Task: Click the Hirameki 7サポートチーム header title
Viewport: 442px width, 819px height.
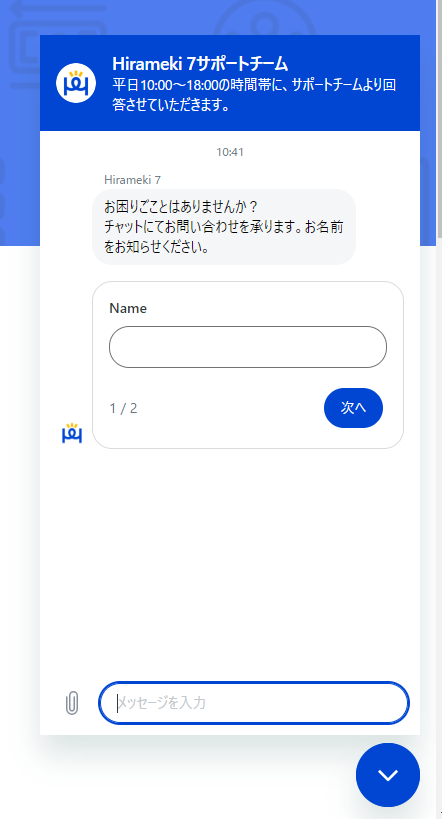Action: 200,64
